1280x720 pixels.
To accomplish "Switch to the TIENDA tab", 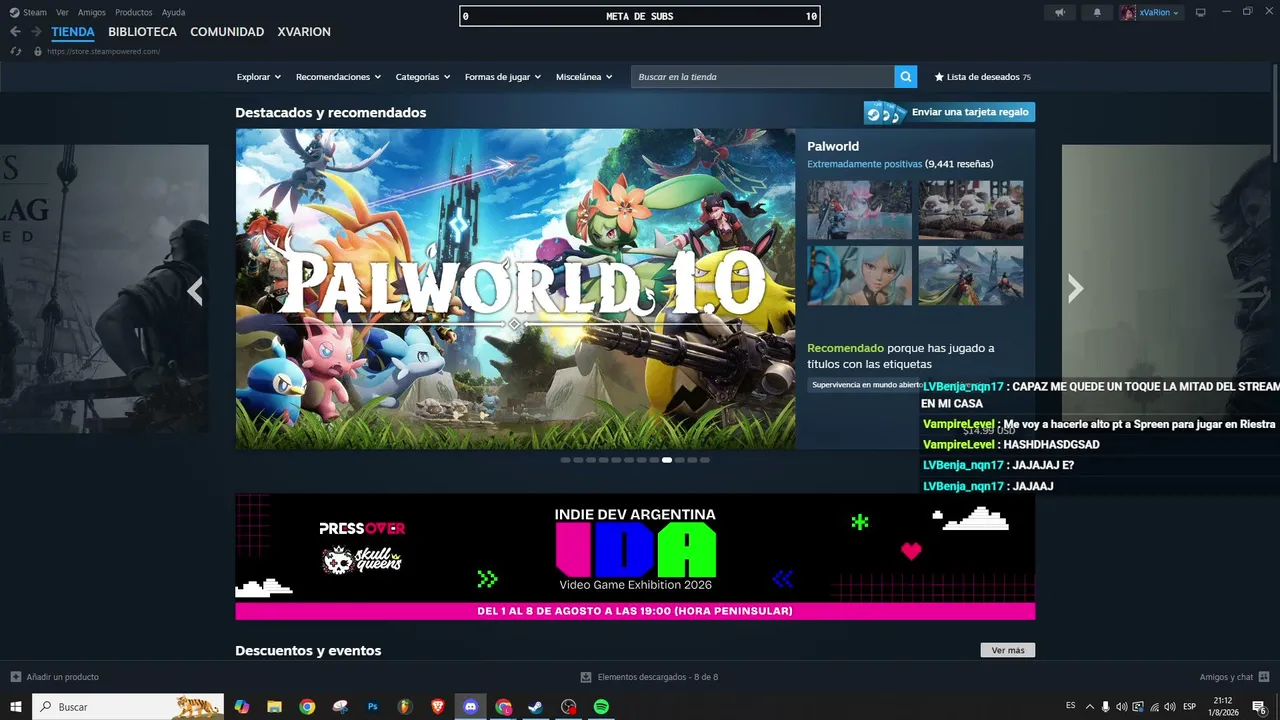I will (x=73, y=32).
